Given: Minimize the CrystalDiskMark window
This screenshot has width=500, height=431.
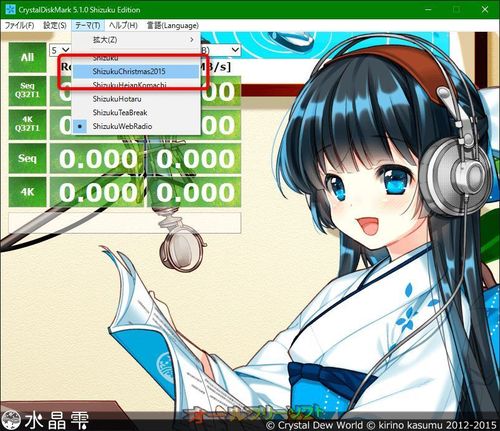Looking at the screenshot, I should (428, 9).
